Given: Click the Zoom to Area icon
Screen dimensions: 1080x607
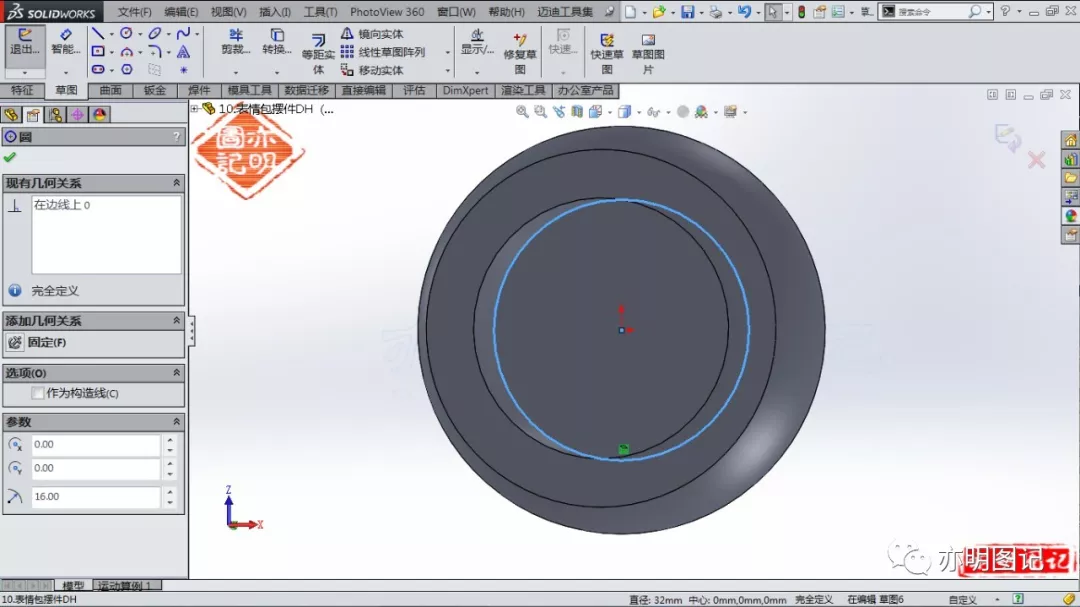Looking at the screenshot, I should point(541,112).
